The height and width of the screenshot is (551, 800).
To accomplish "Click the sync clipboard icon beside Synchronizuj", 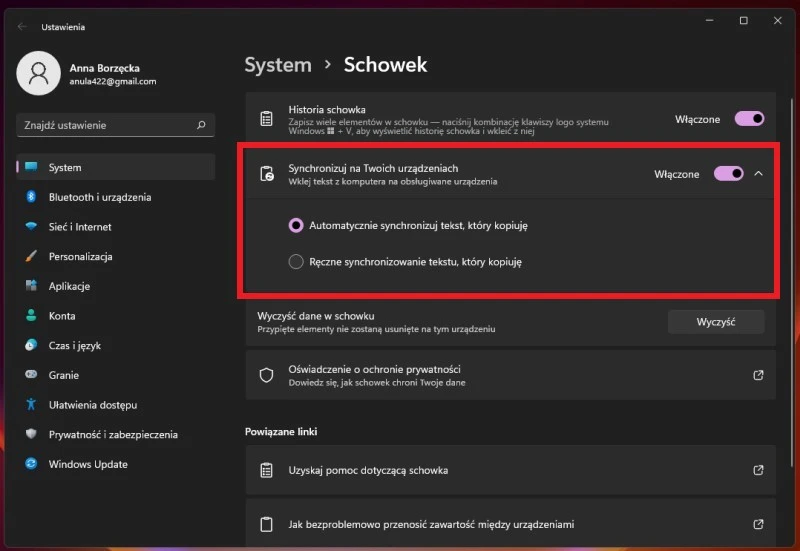I will 267,174.
